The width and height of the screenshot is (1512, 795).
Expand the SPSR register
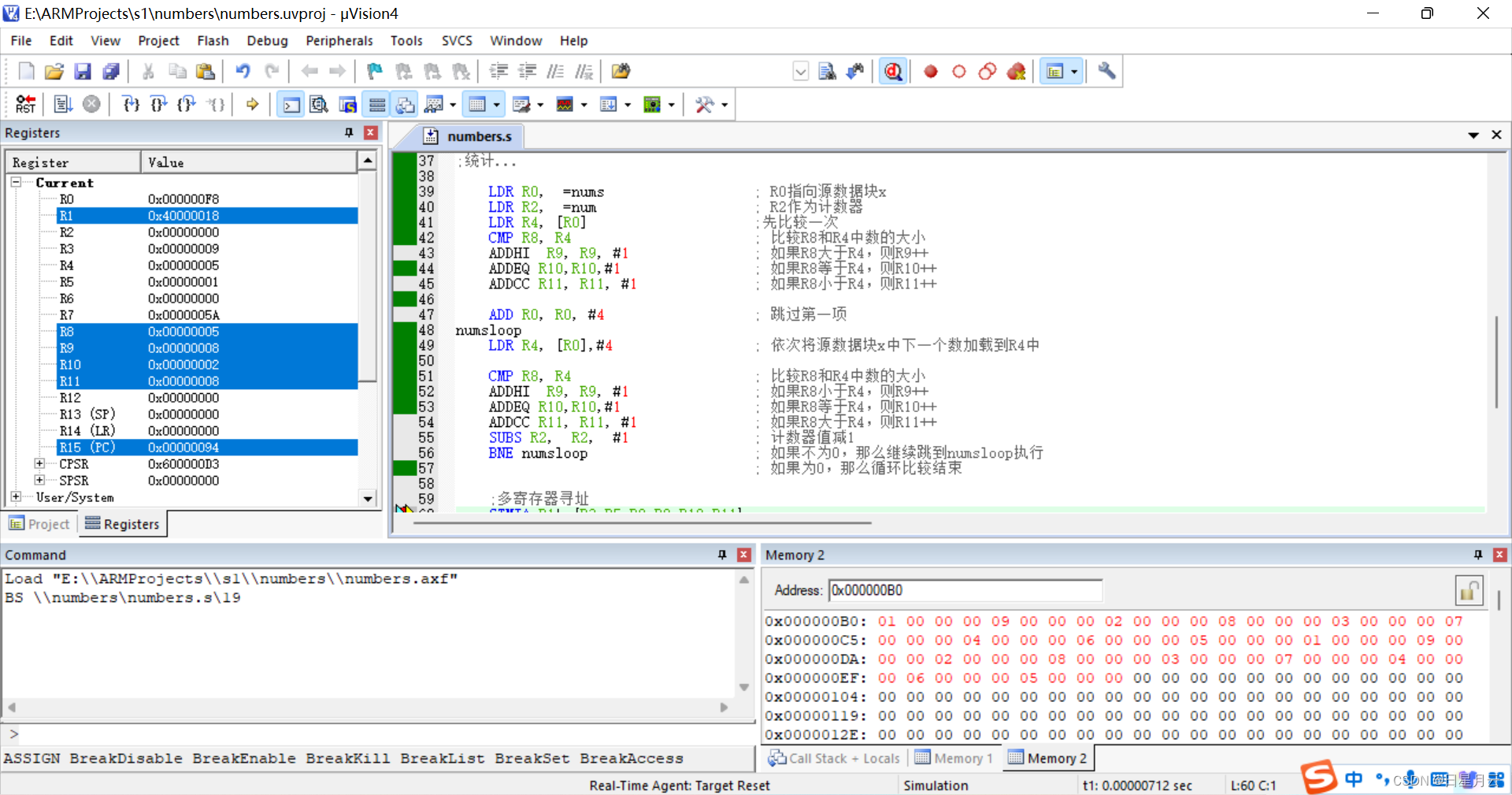39,480
